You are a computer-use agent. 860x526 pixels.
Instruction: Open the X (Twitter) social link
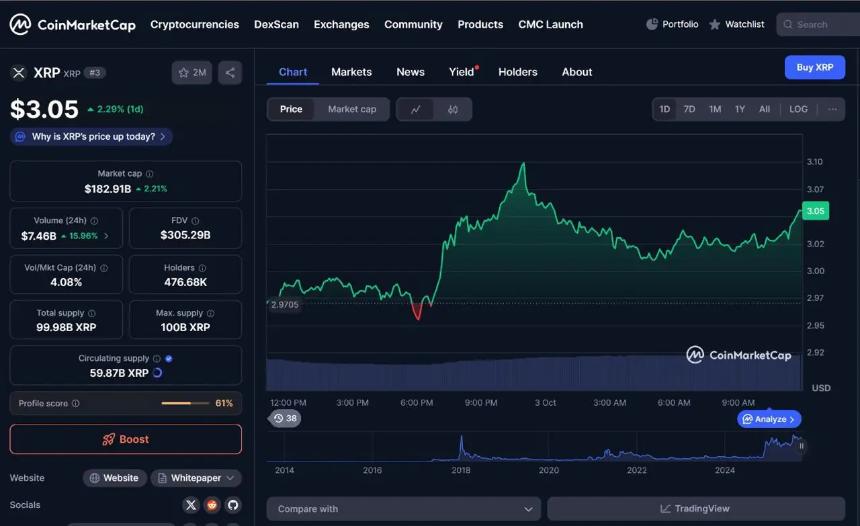[x=191, y=505]
